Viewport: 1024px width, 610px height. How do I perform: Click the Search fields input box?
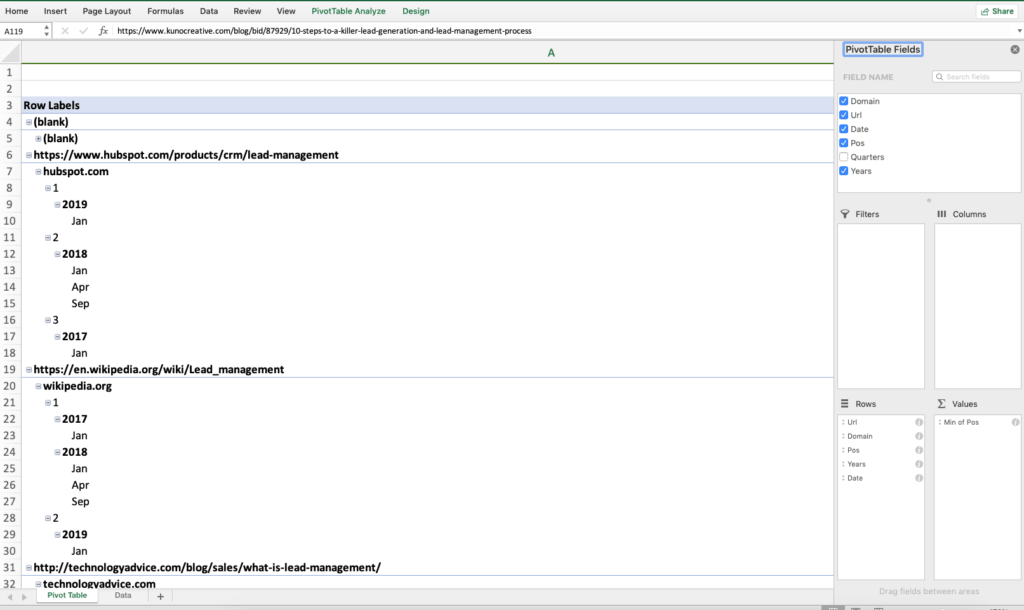click(976, 77)
